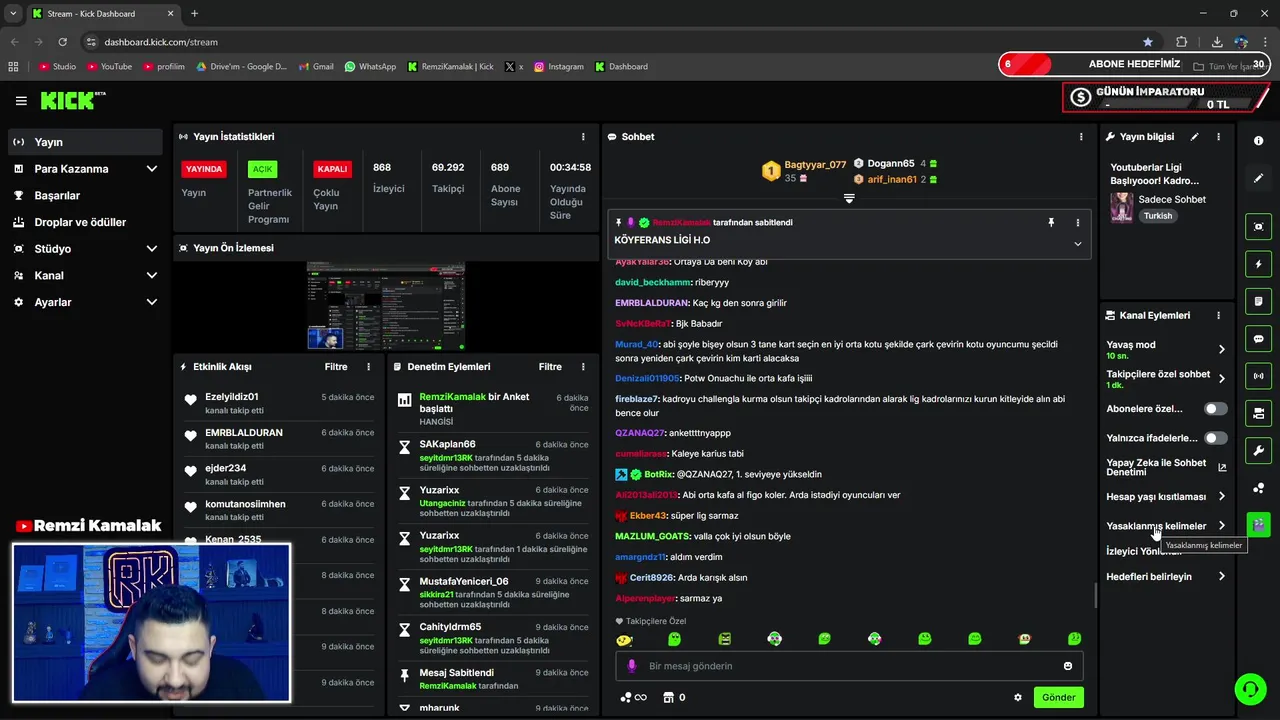The width and height of the screenshot is (1280, 720).
Task: Collapse the chat leaderboard arrow below top gifters
Action: pos(849,198)
